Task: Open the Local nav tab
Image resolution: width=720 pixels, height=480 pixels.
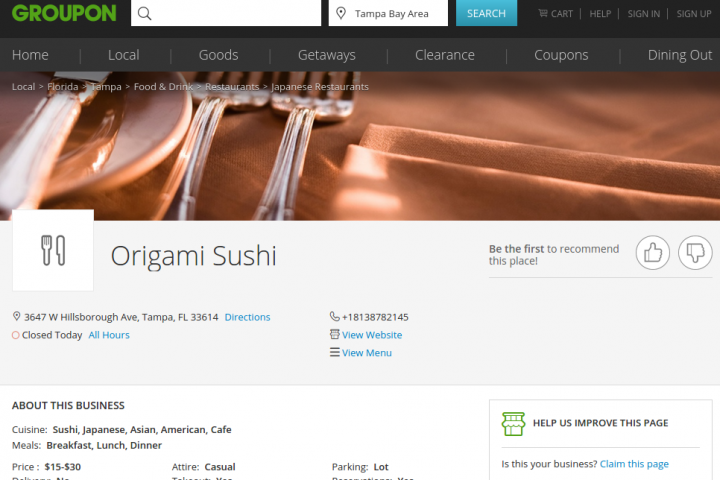Action: click(x=124, y=55)
